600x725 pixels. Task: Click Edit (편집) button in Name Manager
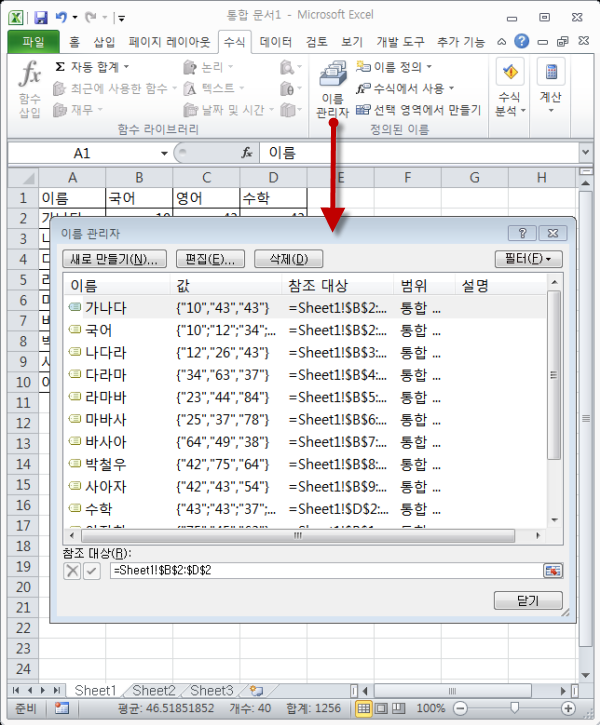(x=210, y=258)
